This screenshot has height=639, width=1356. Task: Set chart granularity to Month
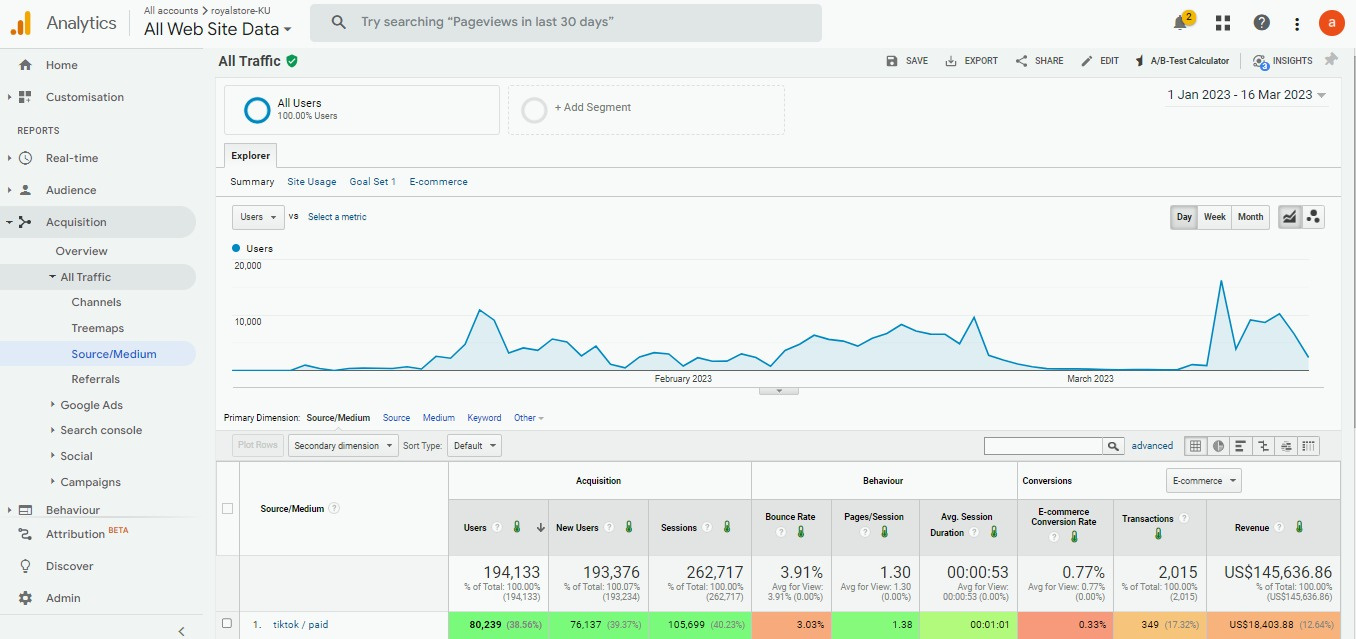1251,217
